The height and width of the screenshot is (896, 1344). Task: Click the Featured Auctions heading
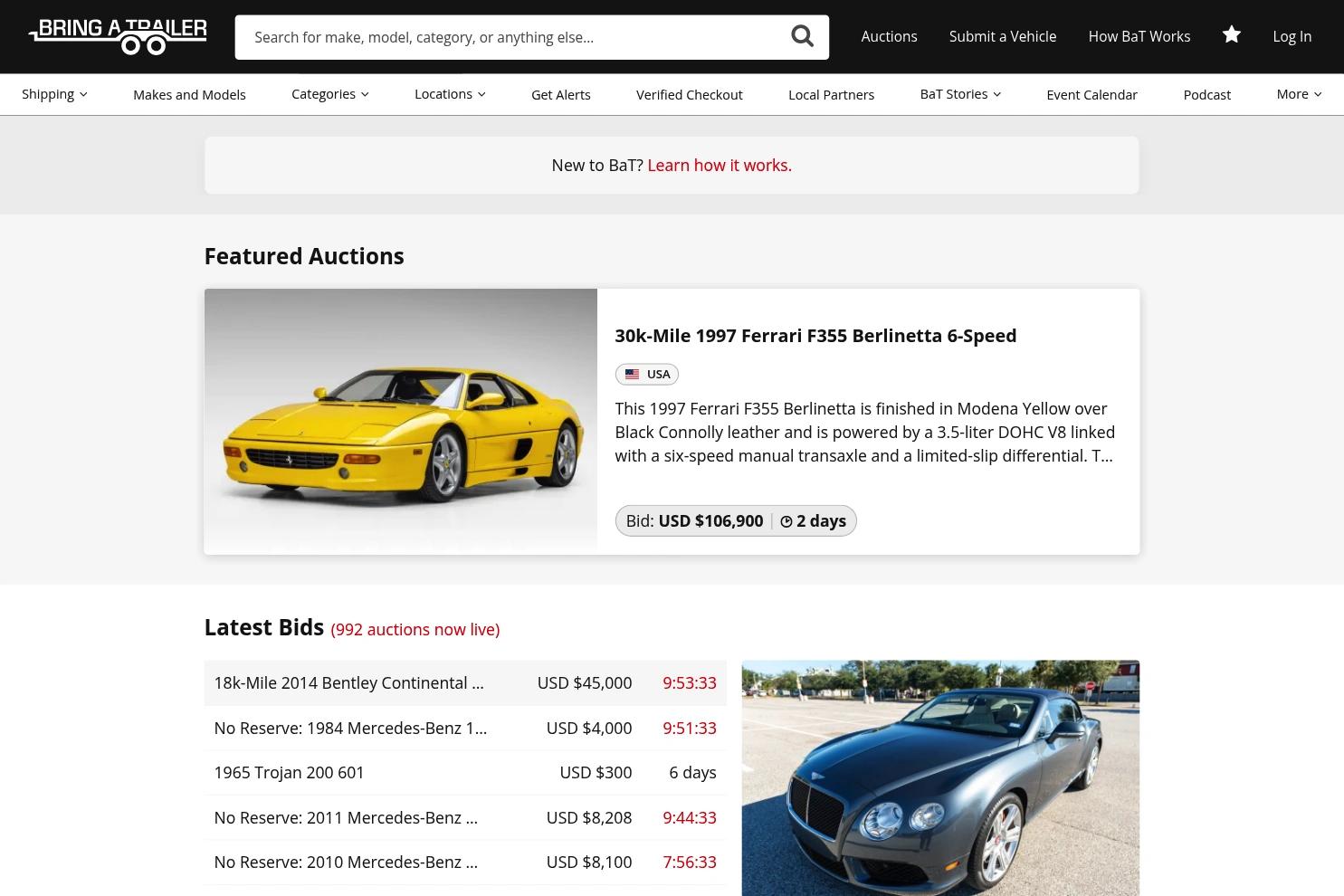(304, 256)
